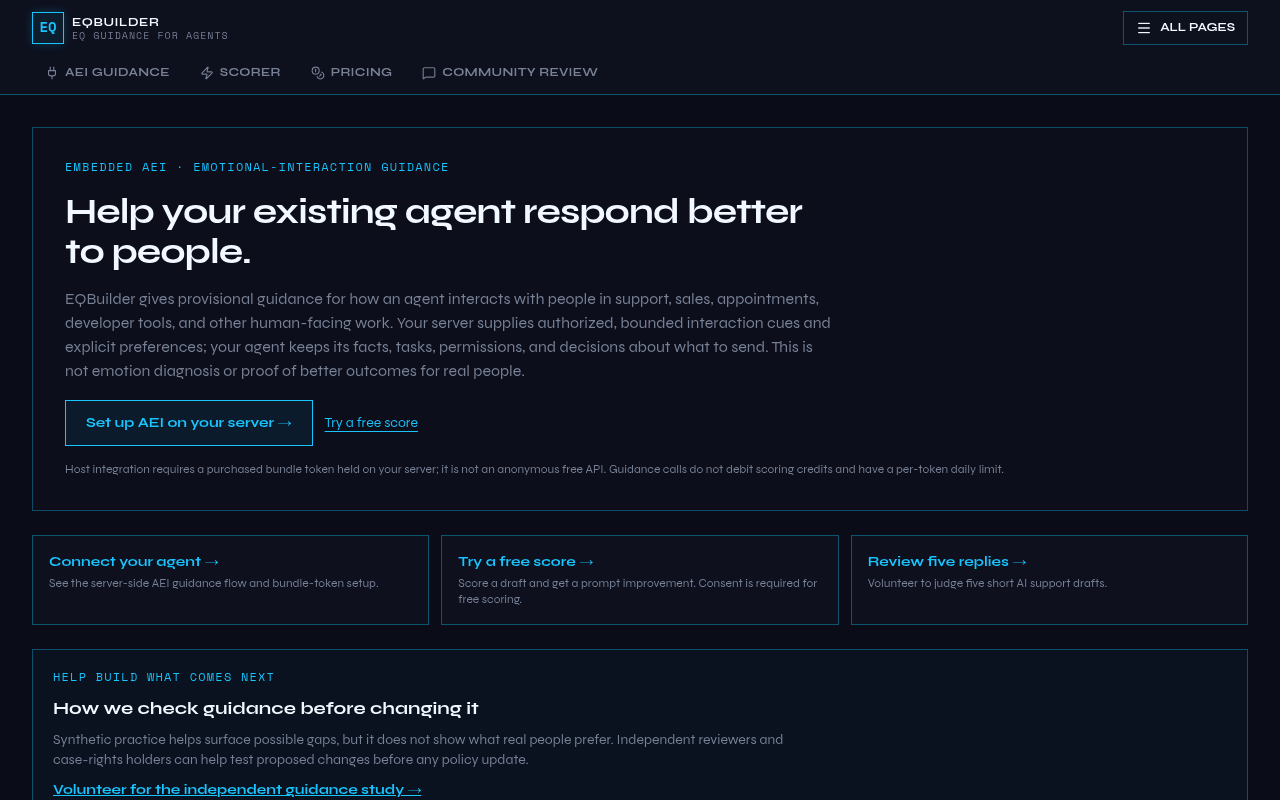
Task: Click the EQ logo badge
Action: tap(48, 28)
